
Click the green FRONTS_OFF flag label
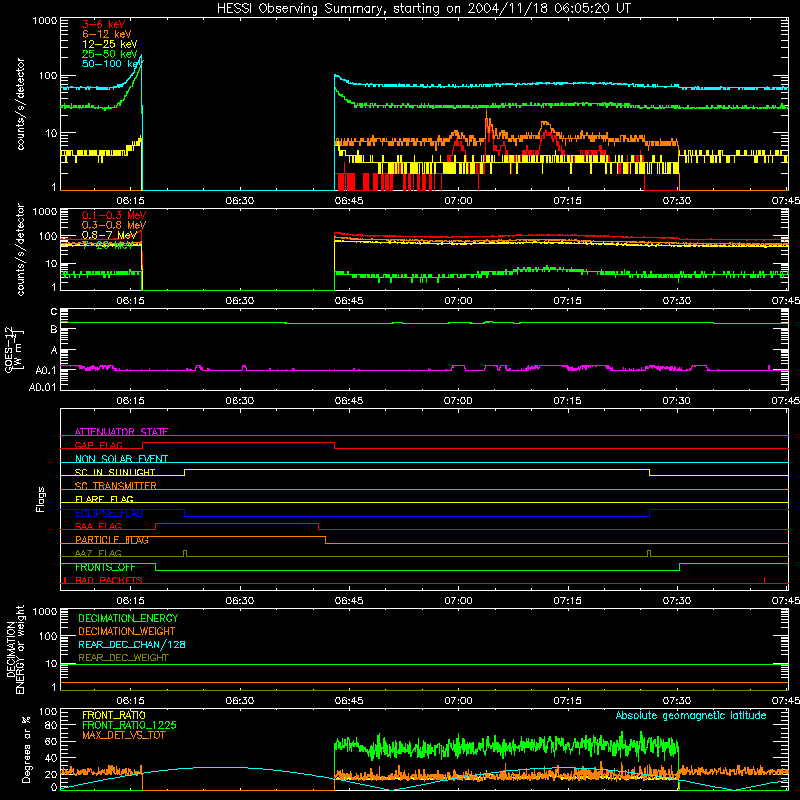(105, 567)
